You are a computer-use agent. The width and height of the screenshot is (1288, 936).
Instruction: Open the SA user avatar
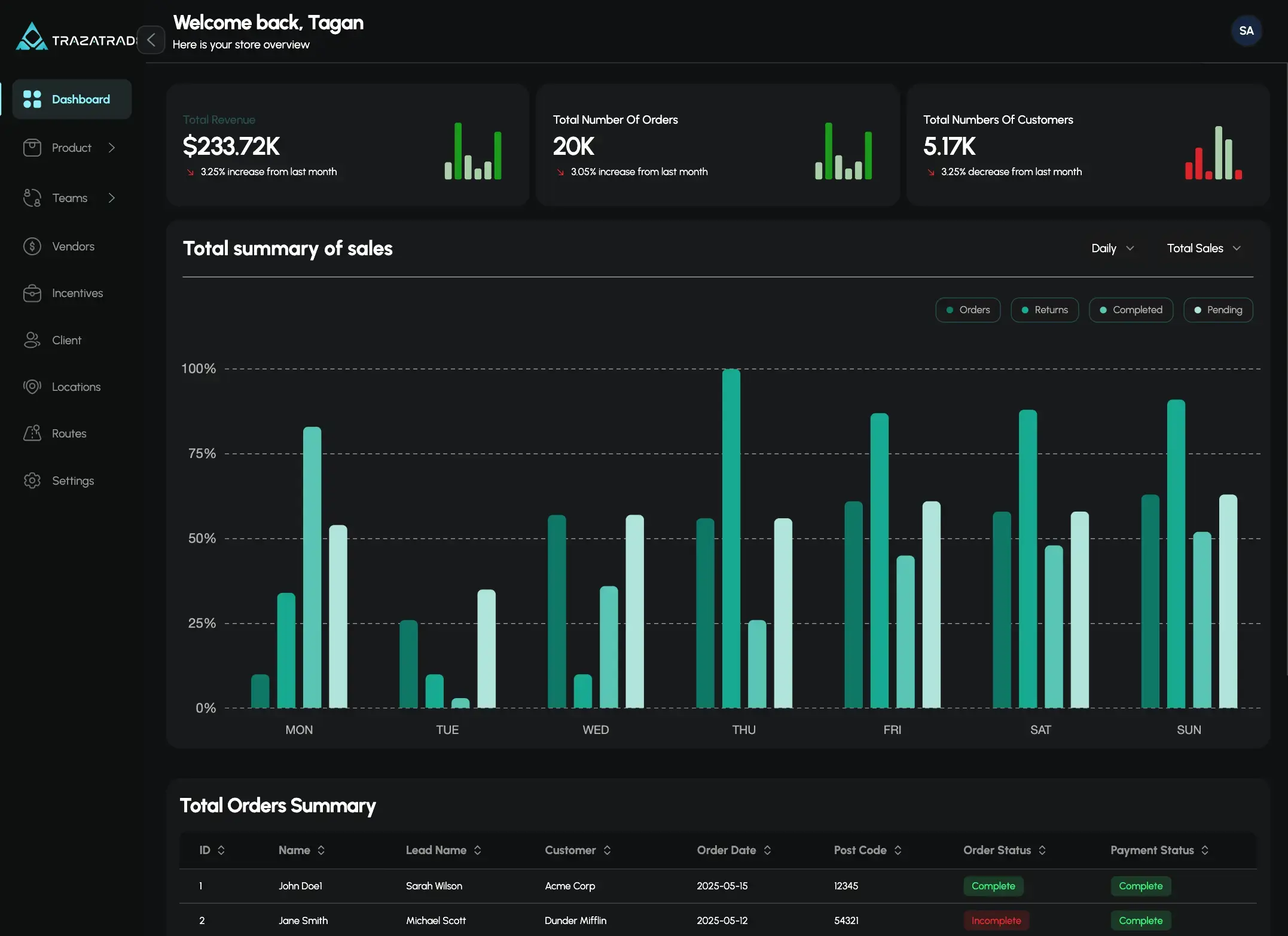tap(1246, 30)
